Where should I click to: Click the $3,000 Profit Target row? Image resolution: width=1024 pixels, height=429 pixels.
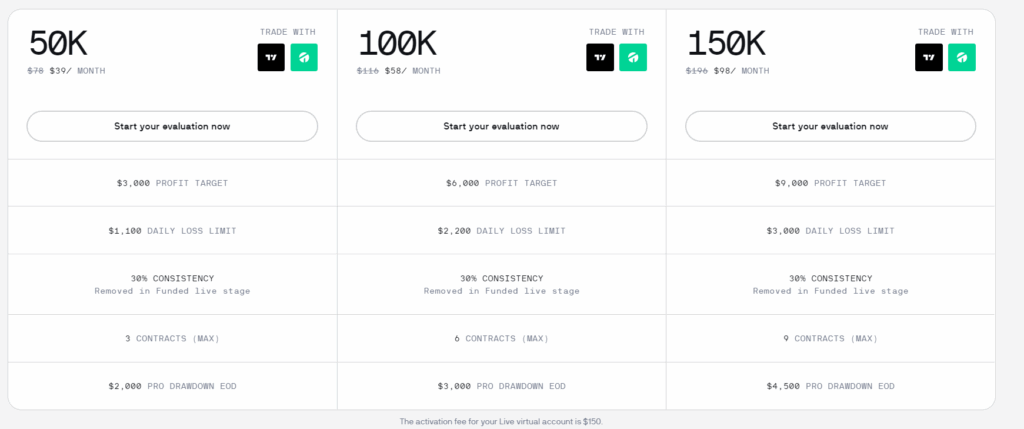click(x=172, y=183)
